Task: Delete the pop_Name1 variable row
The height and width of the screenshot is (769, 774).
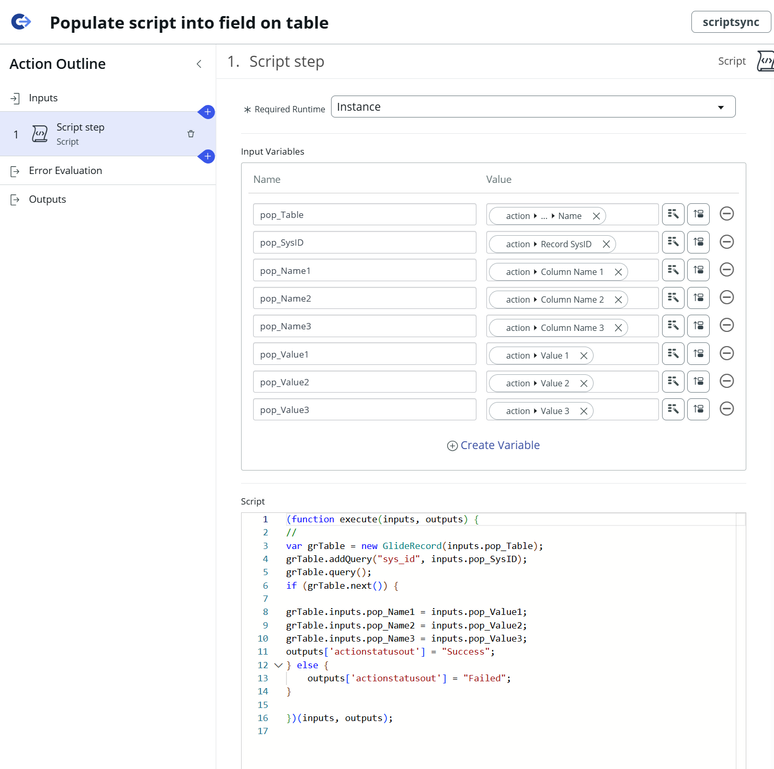Action: point(727,269)
